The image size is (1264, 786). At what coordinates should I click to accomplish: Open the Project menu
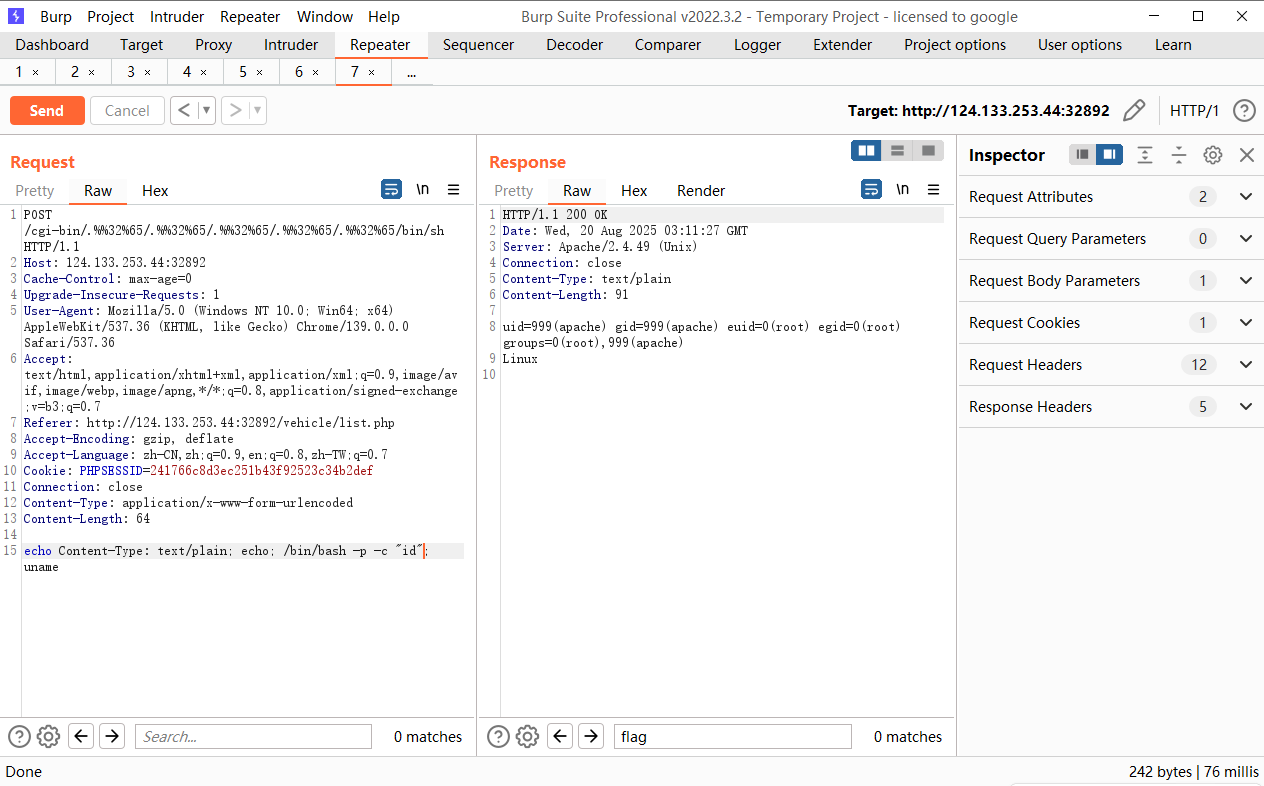pyautogui.click(x=111, y=16)
